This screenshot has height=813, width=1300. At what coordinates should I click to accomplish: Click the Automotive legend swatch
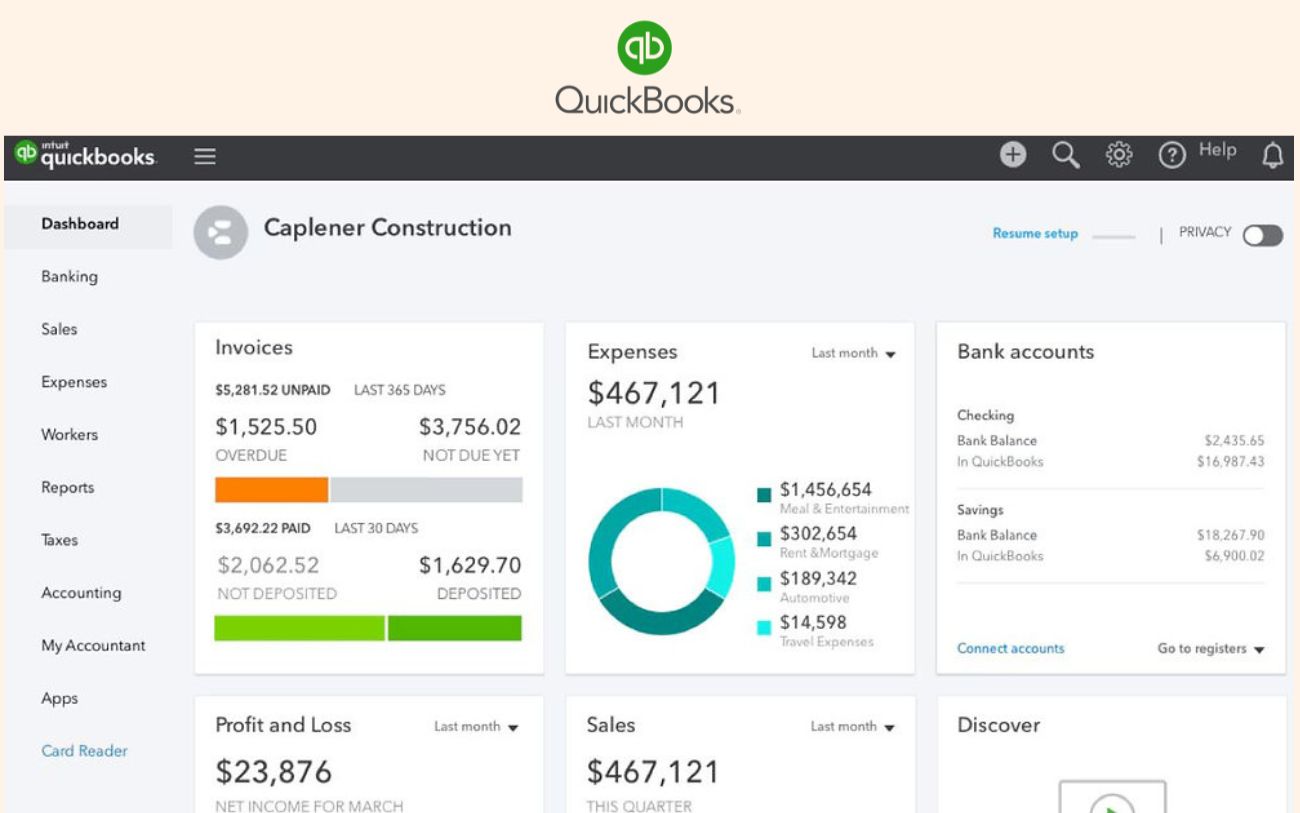click(764, 583)
